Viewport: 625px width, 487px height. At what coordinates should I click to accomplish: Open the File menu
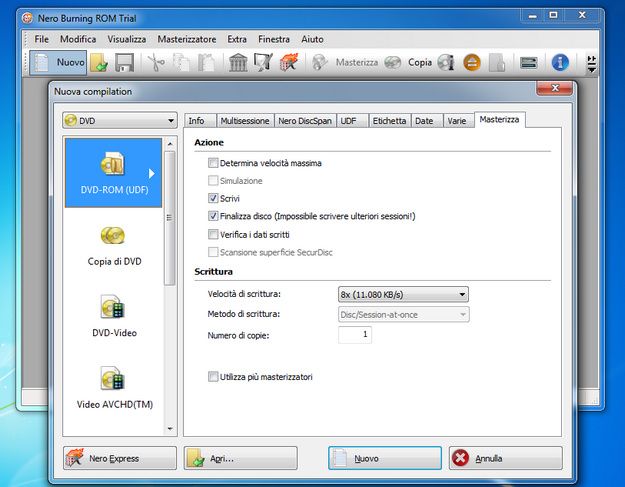point(41,39)
